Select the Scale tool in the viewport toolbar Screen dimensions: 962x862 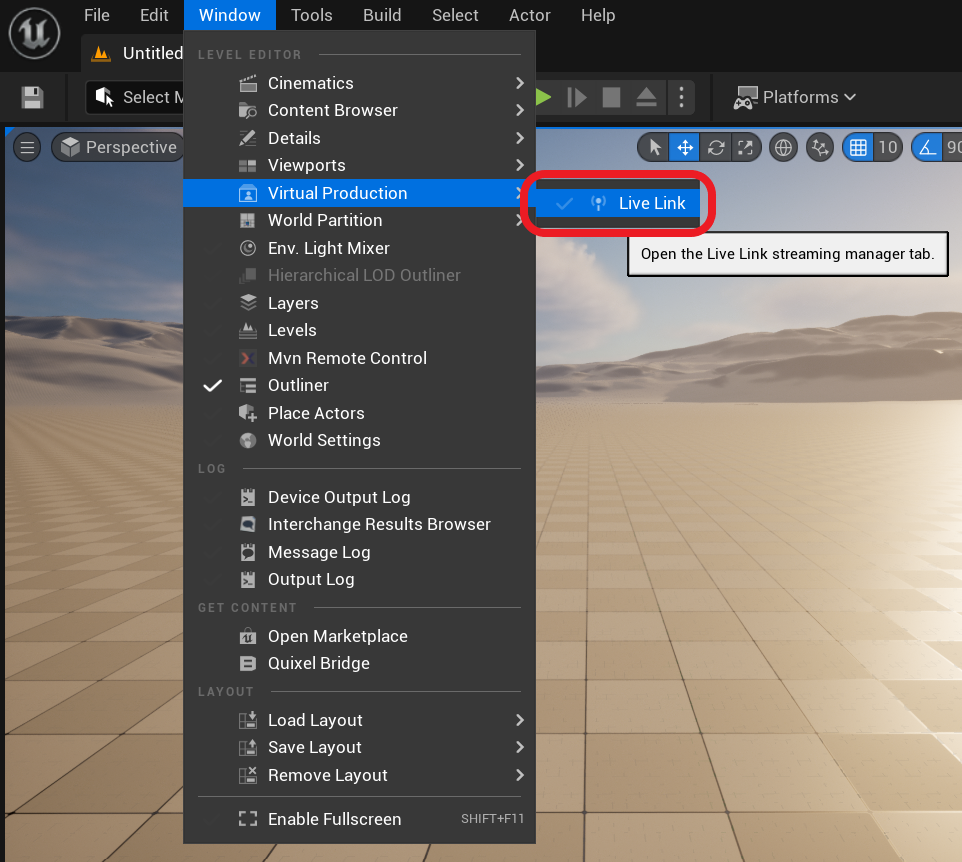point(746,147)
